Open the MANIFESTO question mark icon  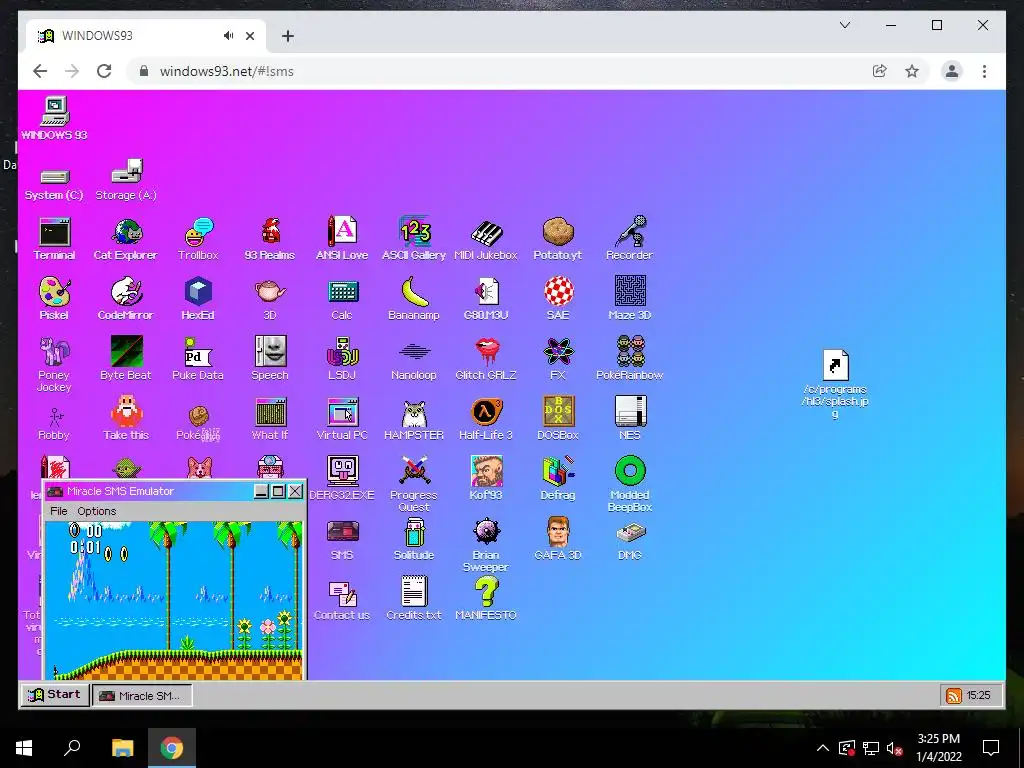(x=486, y=600)
